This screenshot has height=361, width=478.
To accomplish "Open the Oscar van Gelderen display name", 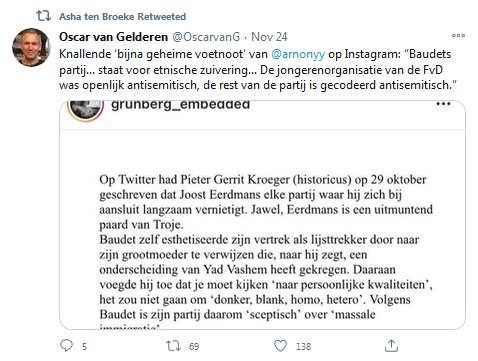I will click(x=113, y=37).
